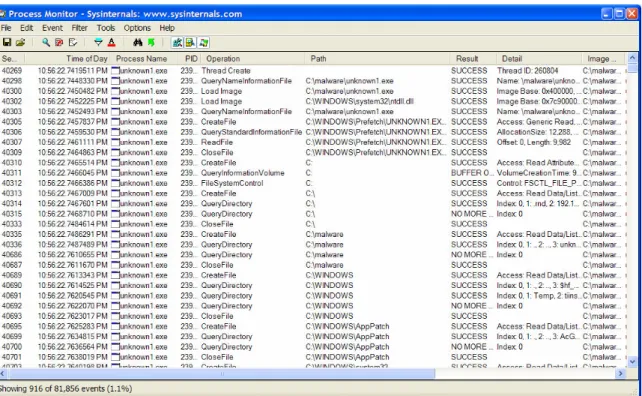Image resolution: width=642 pixels, height=396 pixels.
Task: Select row 40695 CreateFile on C:\WINDOWS\AppPatch
Action: point(313,326)
